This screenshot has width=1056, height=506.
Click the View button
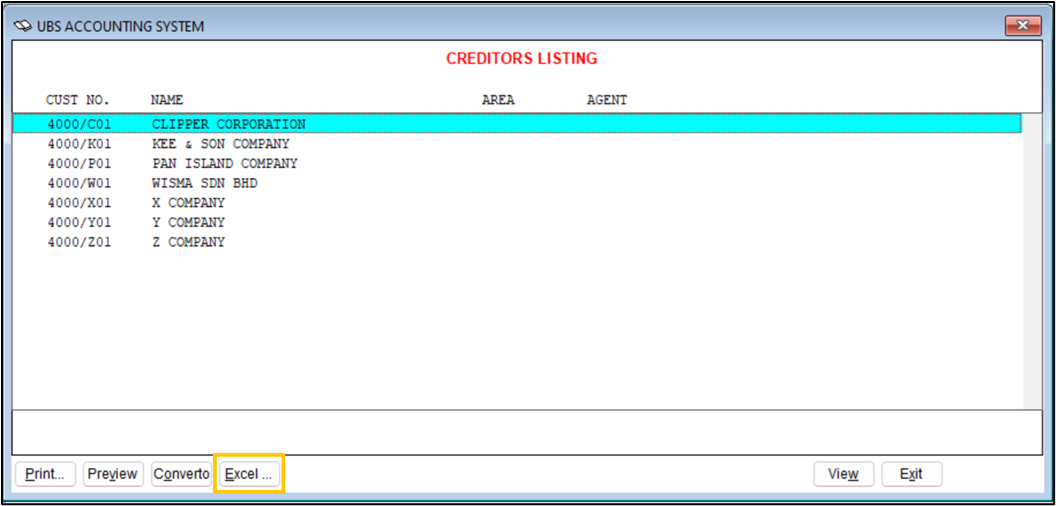click(x=844, y=474)
